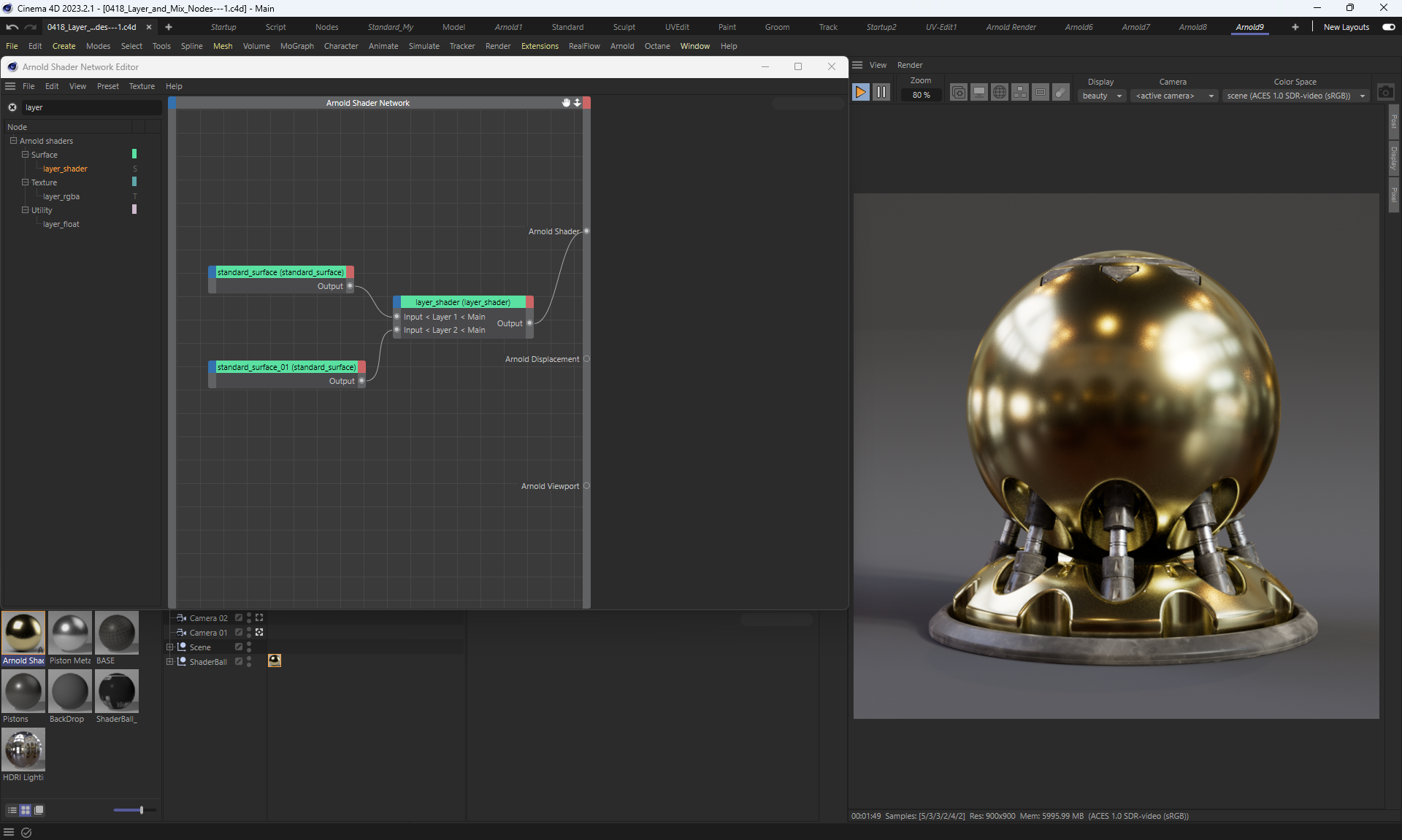1402x840 pixels.
Task: Pause the Arnold IPR render
Action: coord(881,92)
